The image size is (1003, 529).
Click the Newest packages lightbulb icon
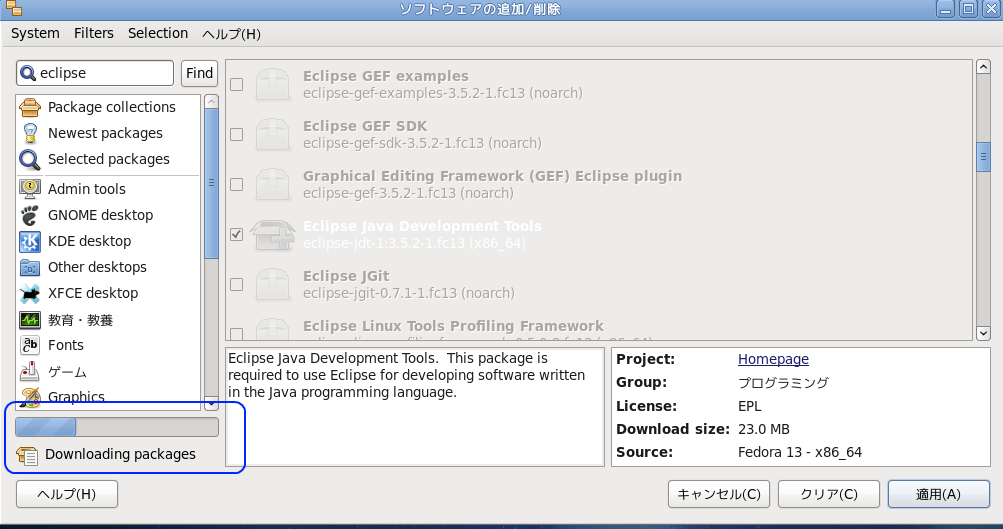(x=29, y=133)
